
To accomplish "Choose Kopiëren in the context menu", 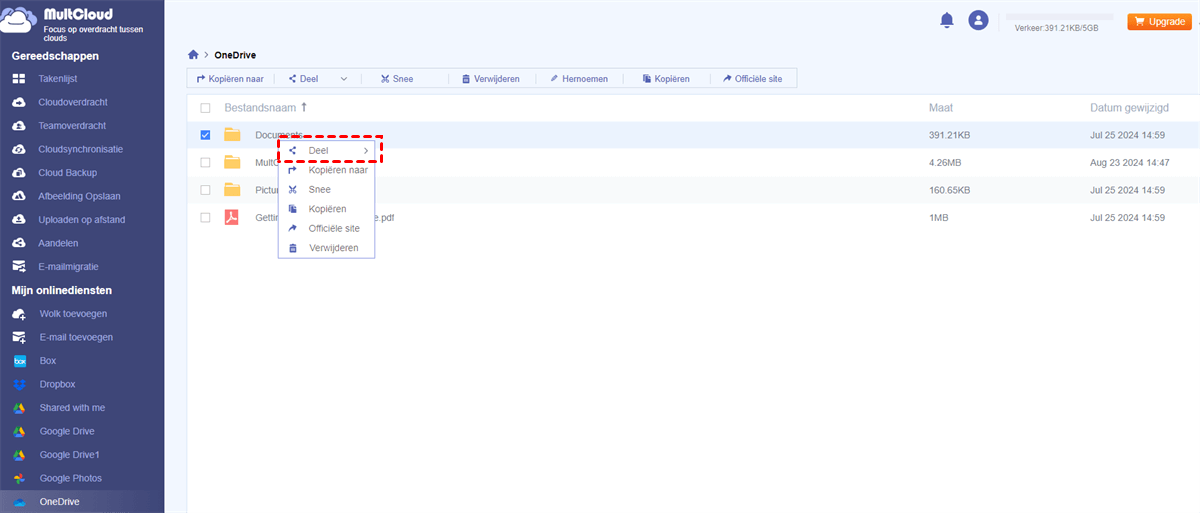I will coord(326,209).
